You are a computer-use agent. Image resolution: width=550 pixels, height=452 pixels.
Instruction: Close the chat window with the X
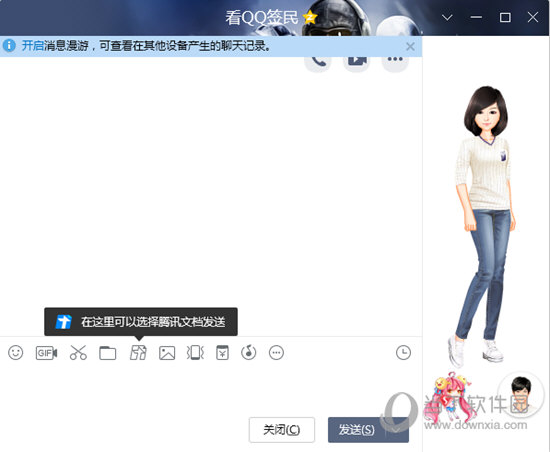point(533,17)
